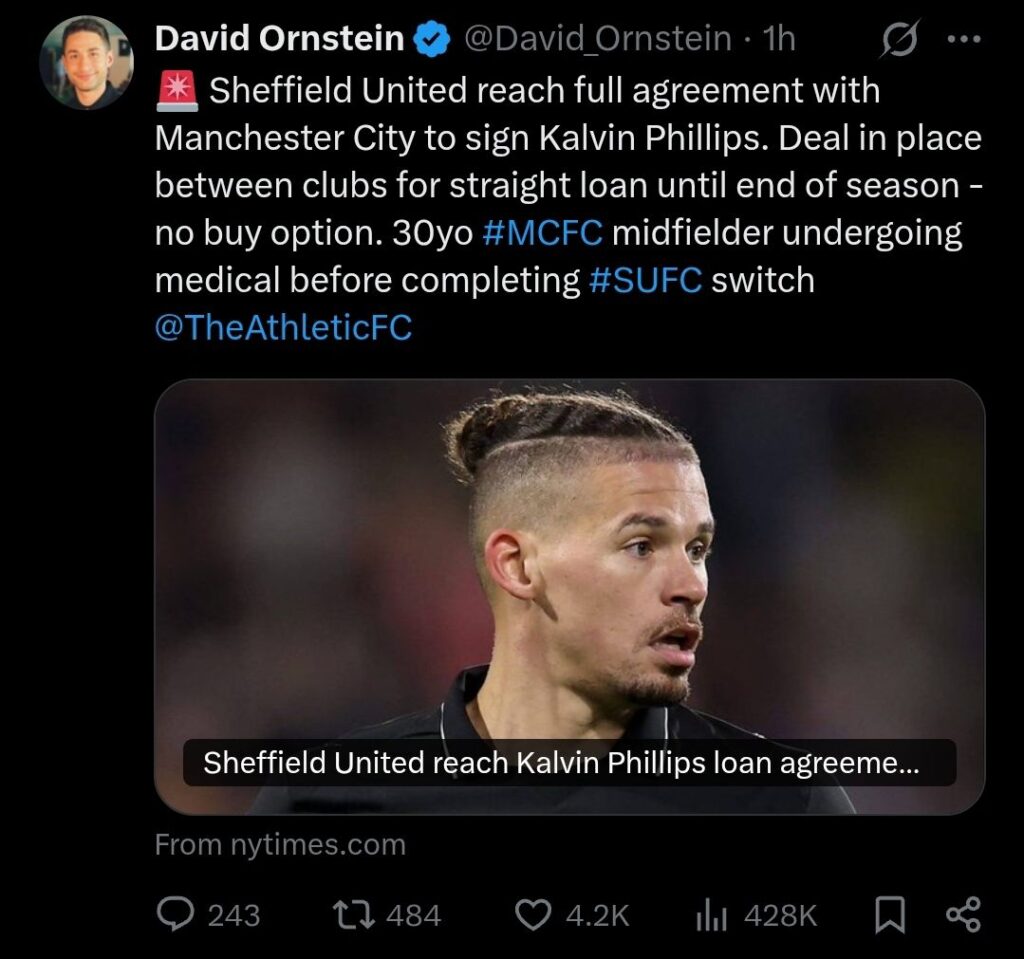
Task: Open the #MCFC hashtag
Action: coord(541,233)
